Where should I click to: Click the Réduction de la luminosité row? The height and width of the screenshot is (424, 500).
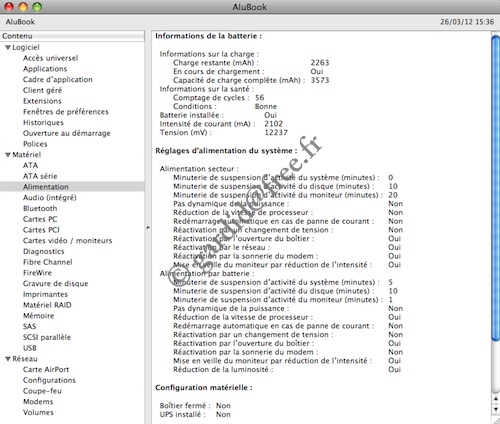click(287, 370)
